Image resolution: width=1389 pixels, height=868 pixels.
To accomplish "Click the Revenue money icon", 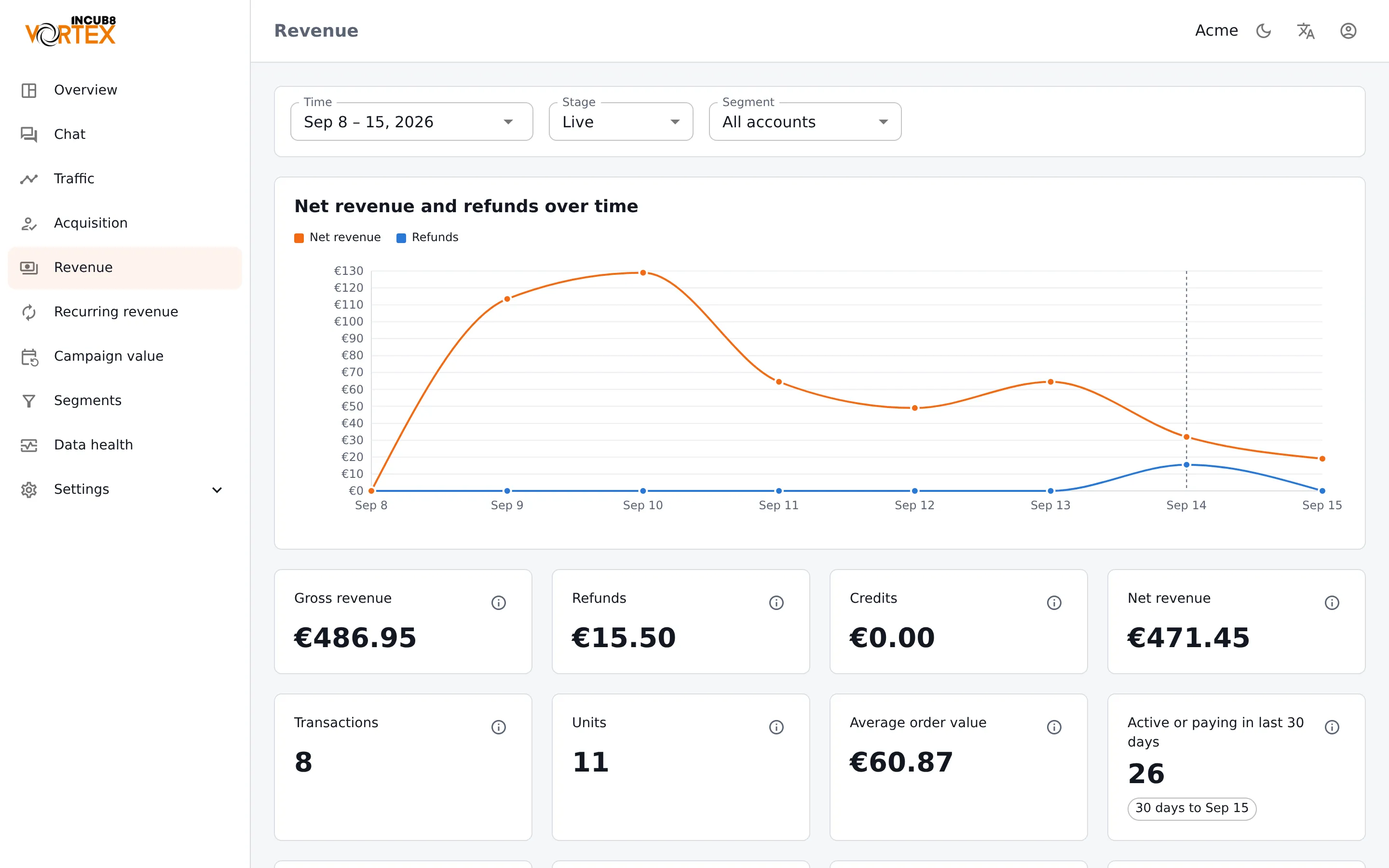I will point(29,268).
